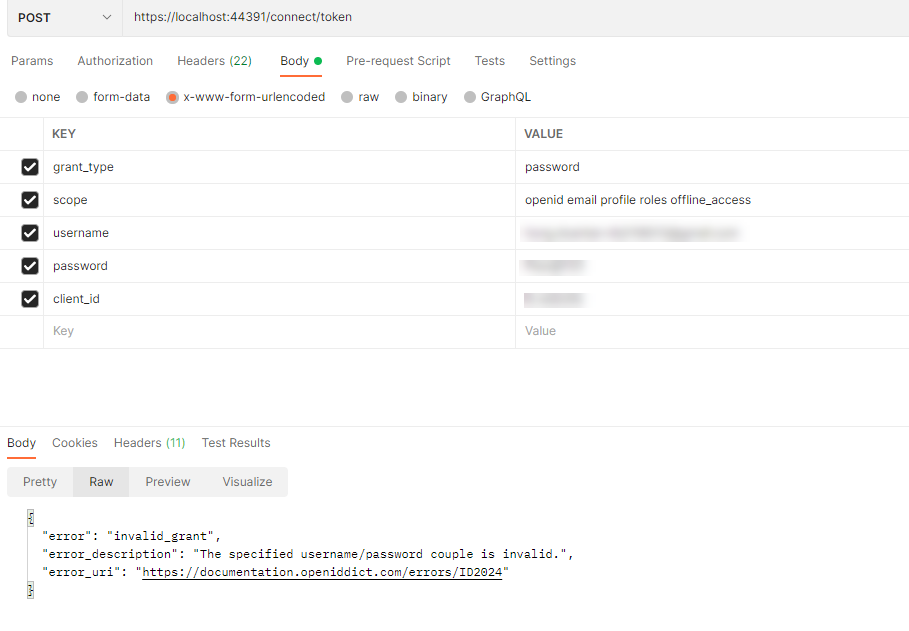Click the "error": "invalid_grant" line
The image size is (909, 631).
[132, 536]
